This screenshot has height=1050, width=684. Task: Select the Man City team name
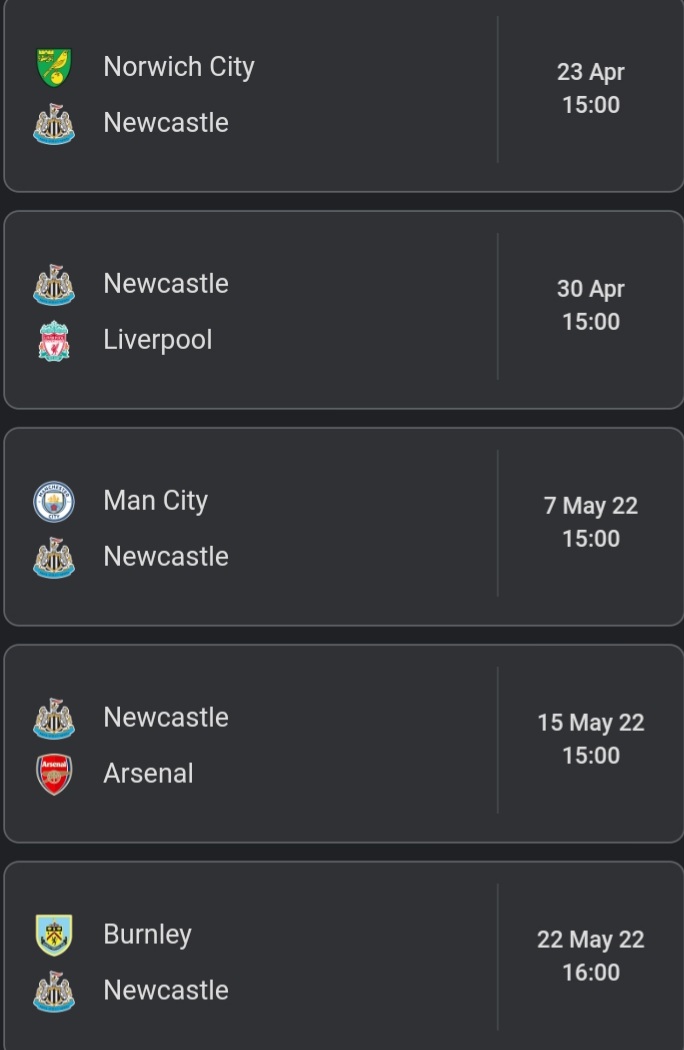[156, 500]
